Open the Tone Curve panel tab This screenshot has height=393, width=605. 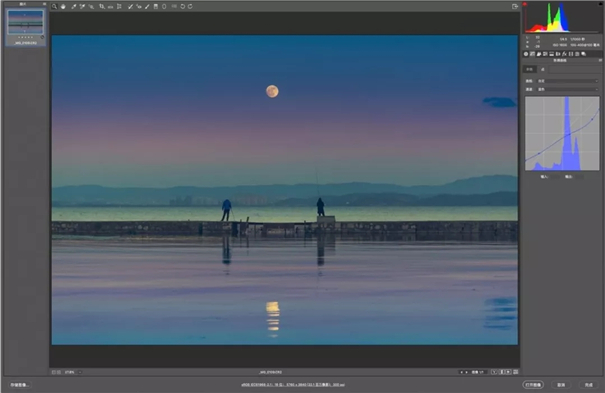532,54
